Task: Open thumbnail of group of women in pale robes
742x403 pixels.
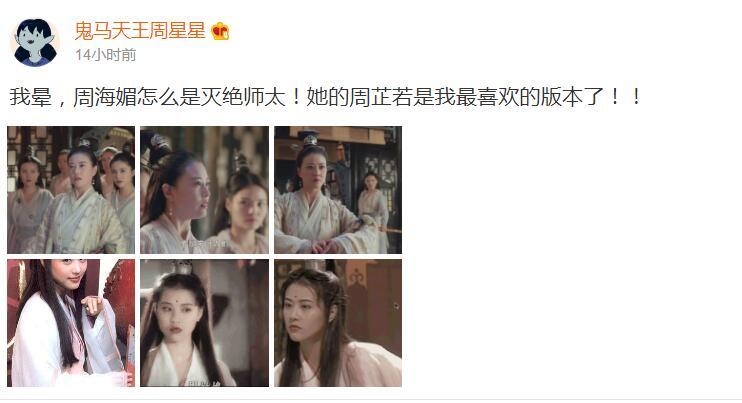Action: point(71,190)
